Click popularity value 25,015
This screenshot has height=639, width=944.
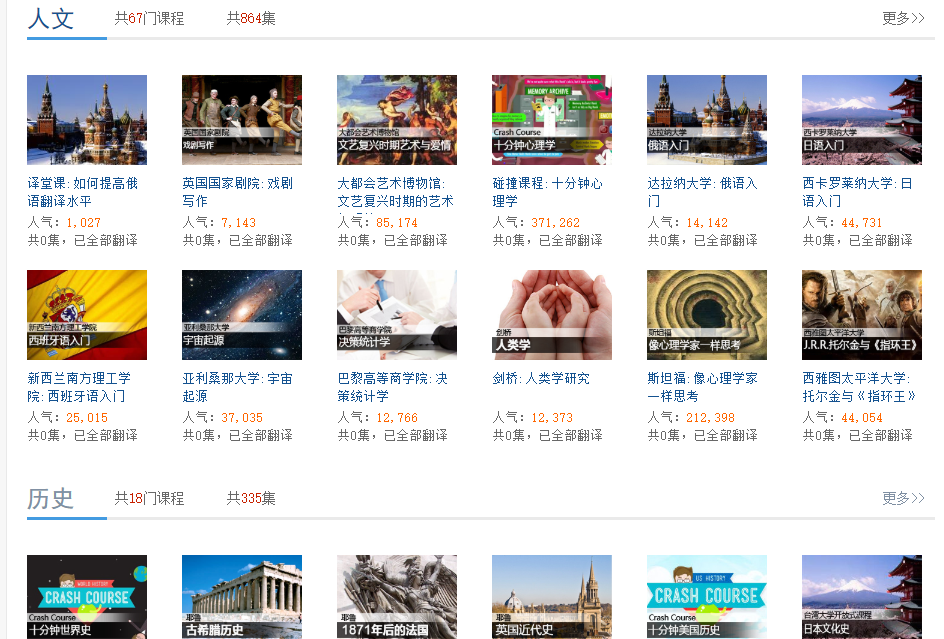[87, 418]
